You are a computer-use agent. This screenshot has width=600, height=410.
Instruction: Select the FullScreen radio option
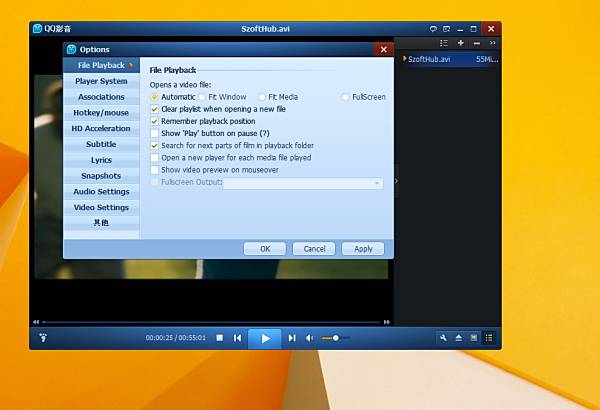[x=345, y=97]
